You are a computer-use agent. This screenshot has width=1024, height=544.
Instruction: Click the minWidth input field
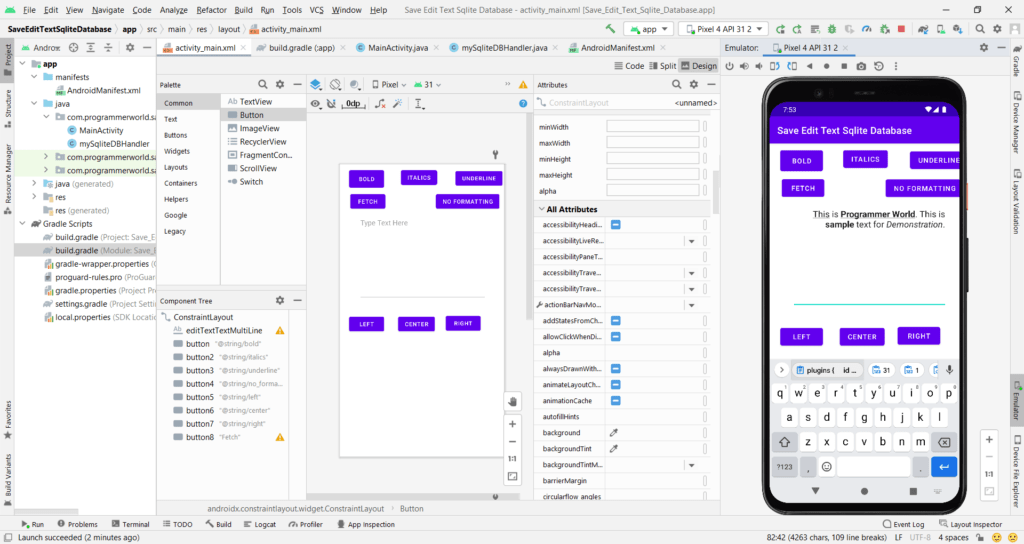click(x=652, y=127)
